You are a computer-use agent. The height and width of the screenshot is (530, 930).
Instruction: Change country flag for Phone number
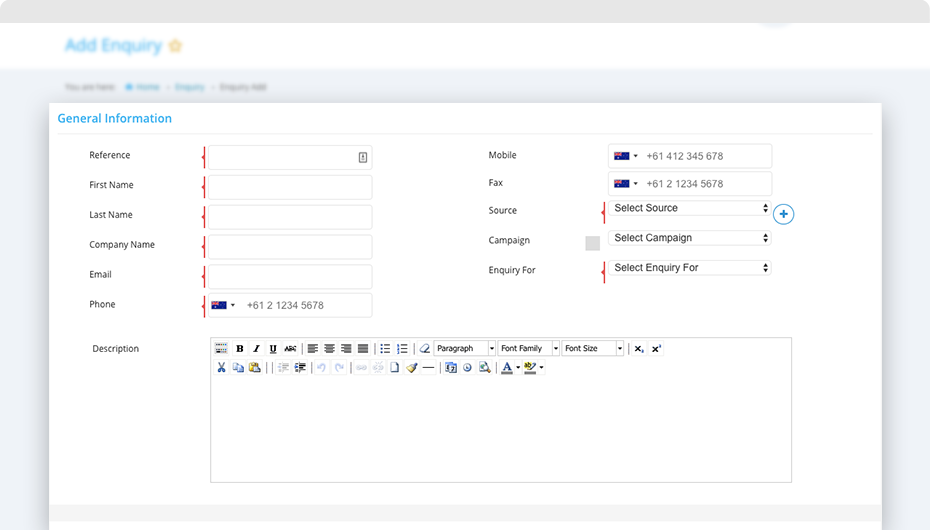click(x=223, y=305)
